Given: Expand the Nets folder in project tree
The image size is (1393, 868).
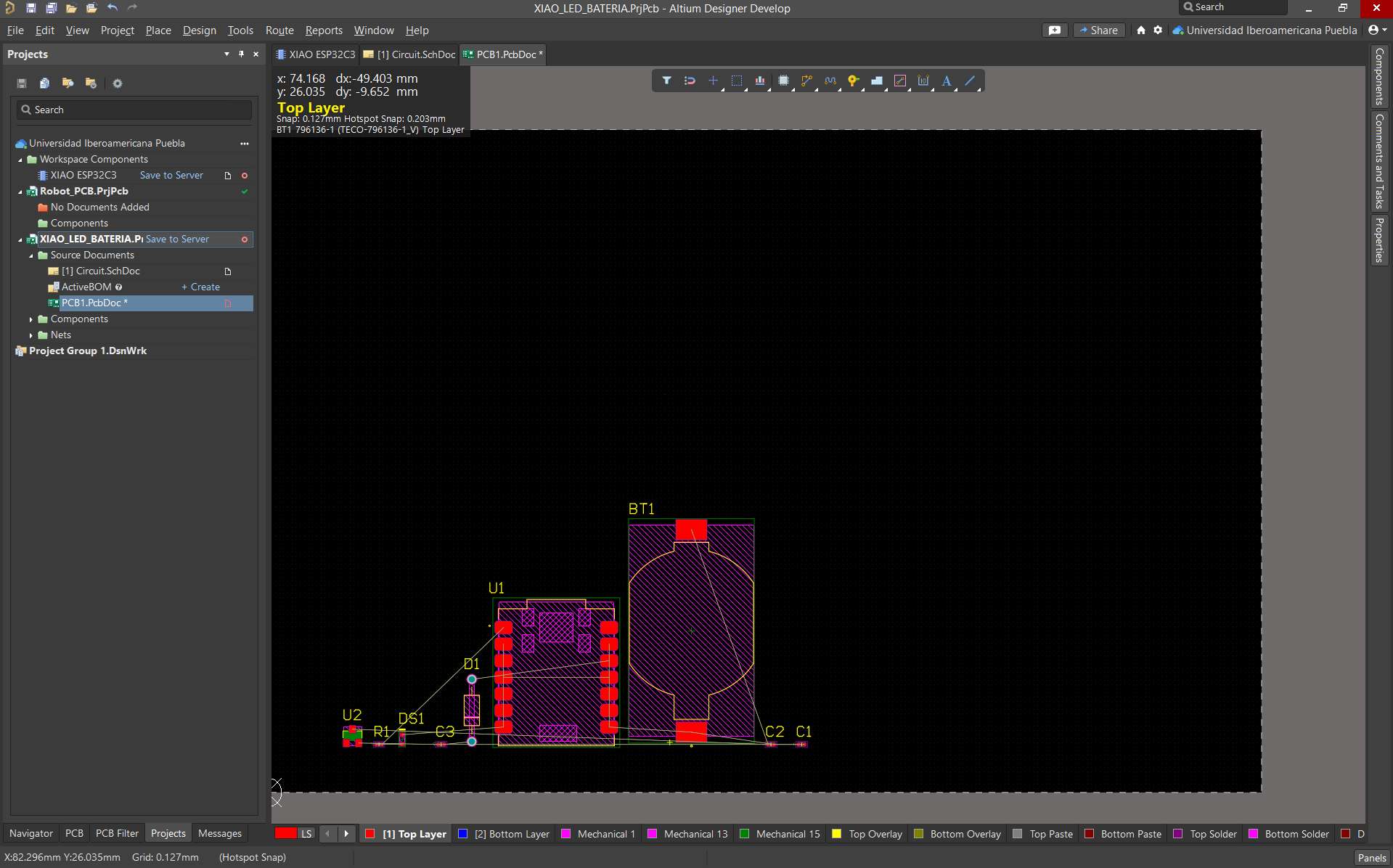Looking at the screenshot, I should (x=31, y=335).
